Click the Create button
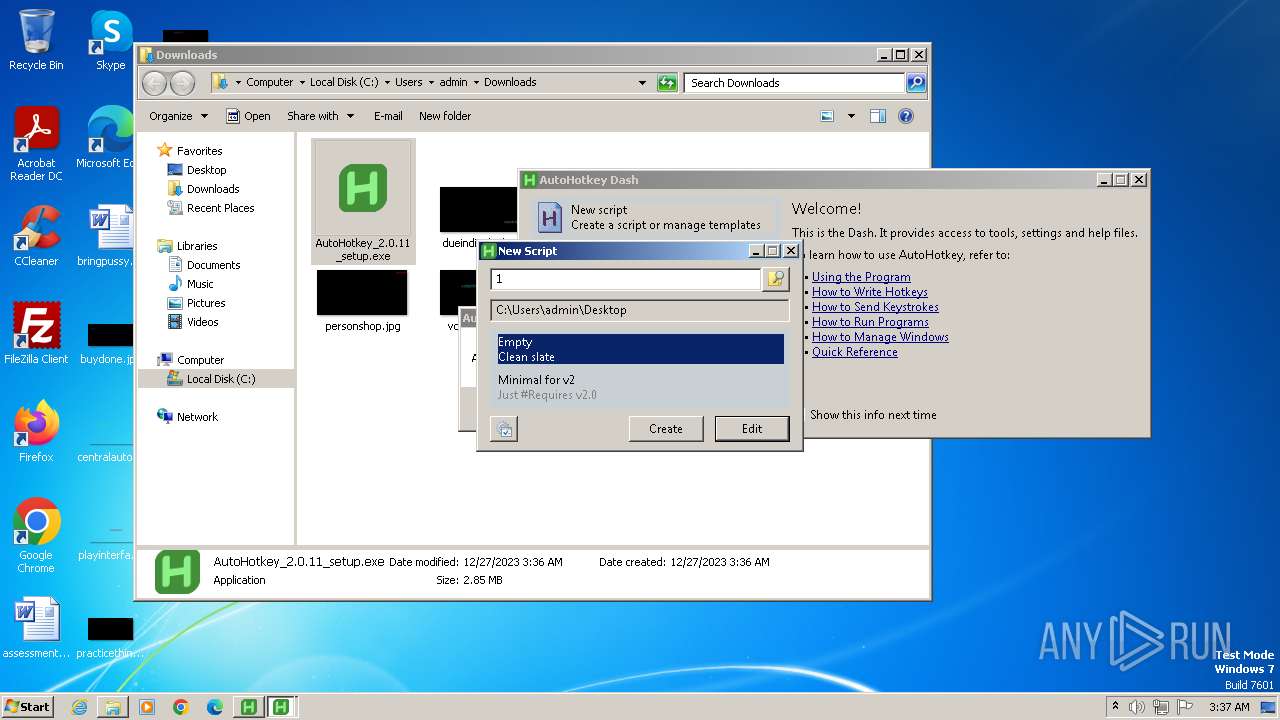 tap(666, 429)
